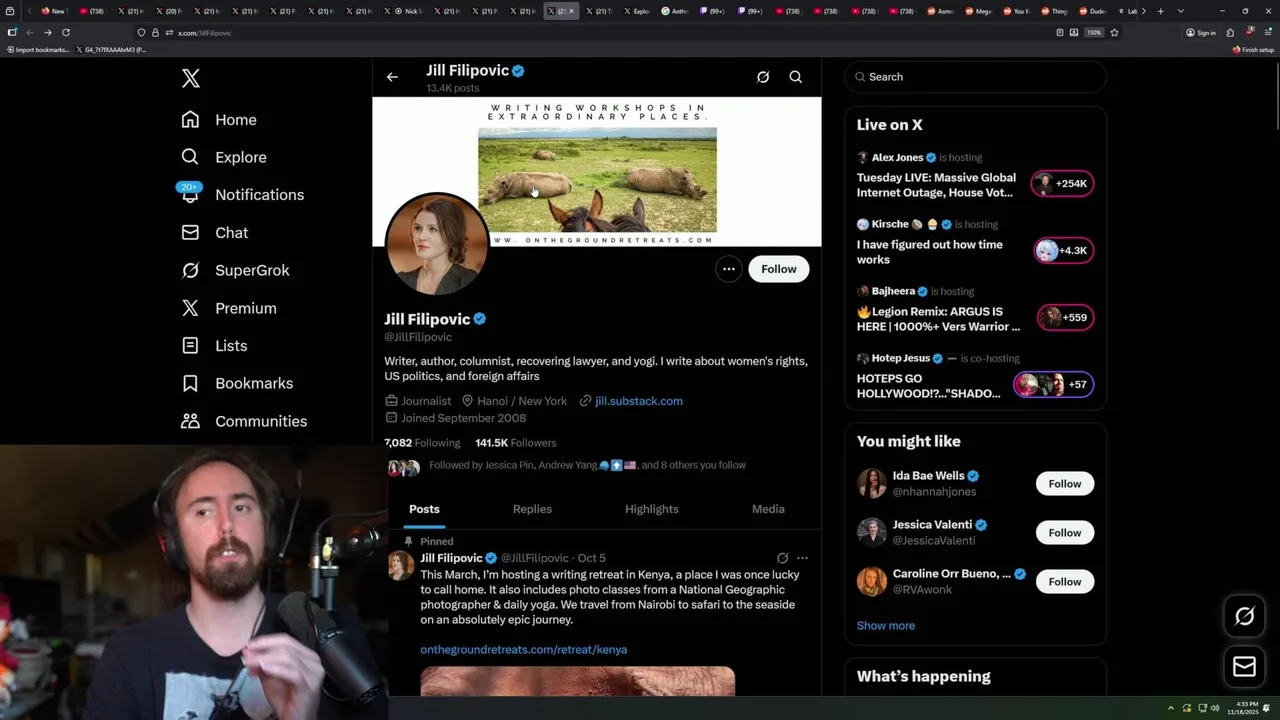Open Jill Filipovic profile picture
The width and height of the screenshot is (1280, 720).
[437, 243]
